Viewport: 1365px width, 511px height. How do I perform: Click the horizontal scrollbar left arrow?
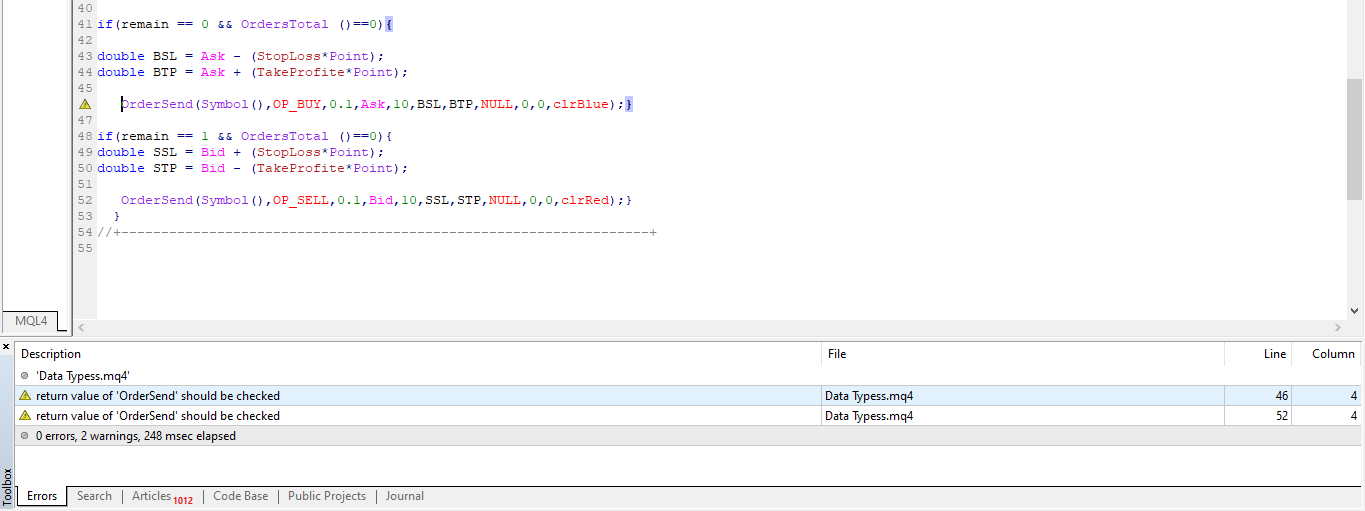[81, 327]
